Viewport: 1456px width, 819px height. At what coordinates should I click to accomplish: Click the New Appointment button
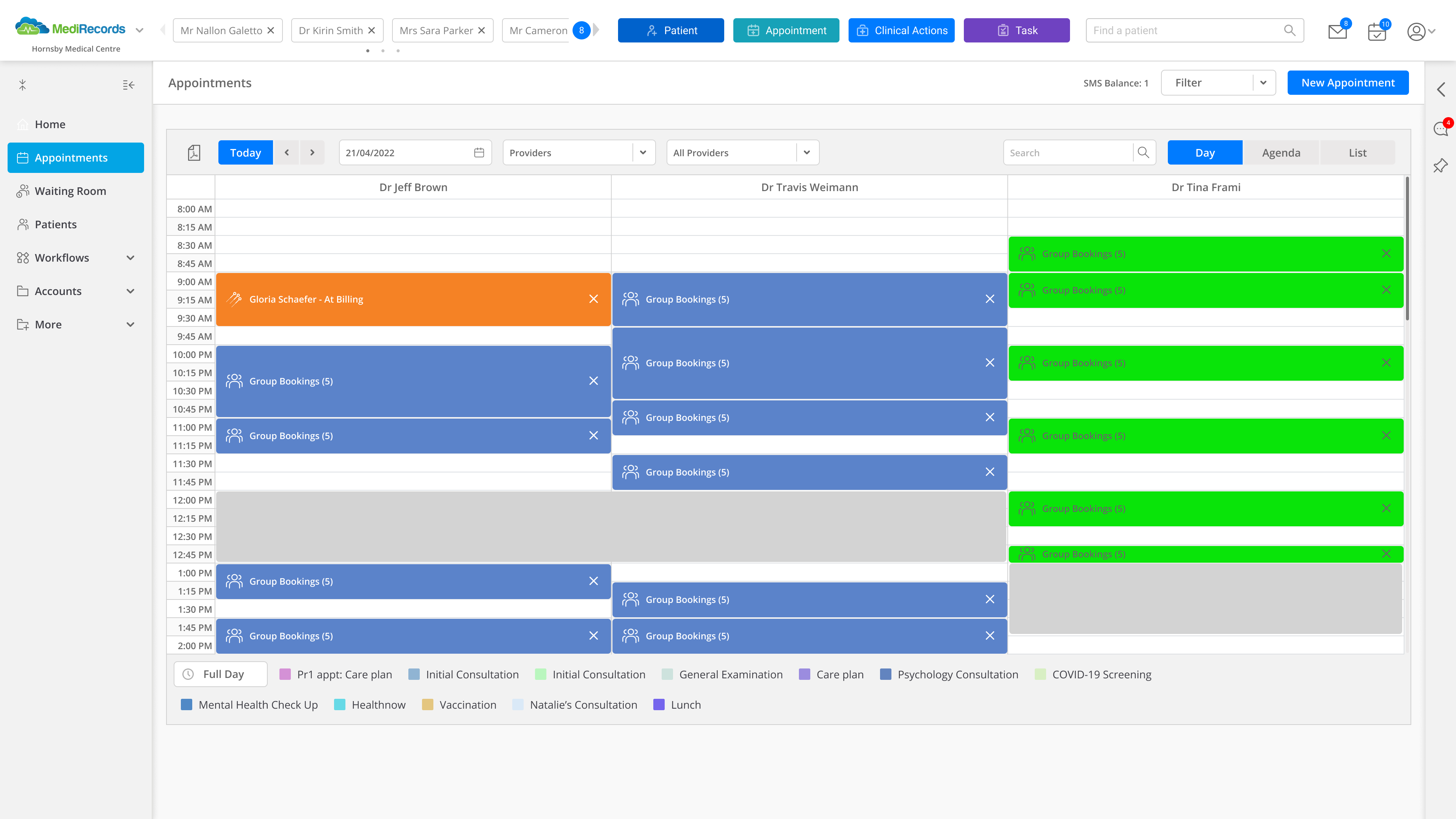pyautogui.click(x=1348, y=83)
